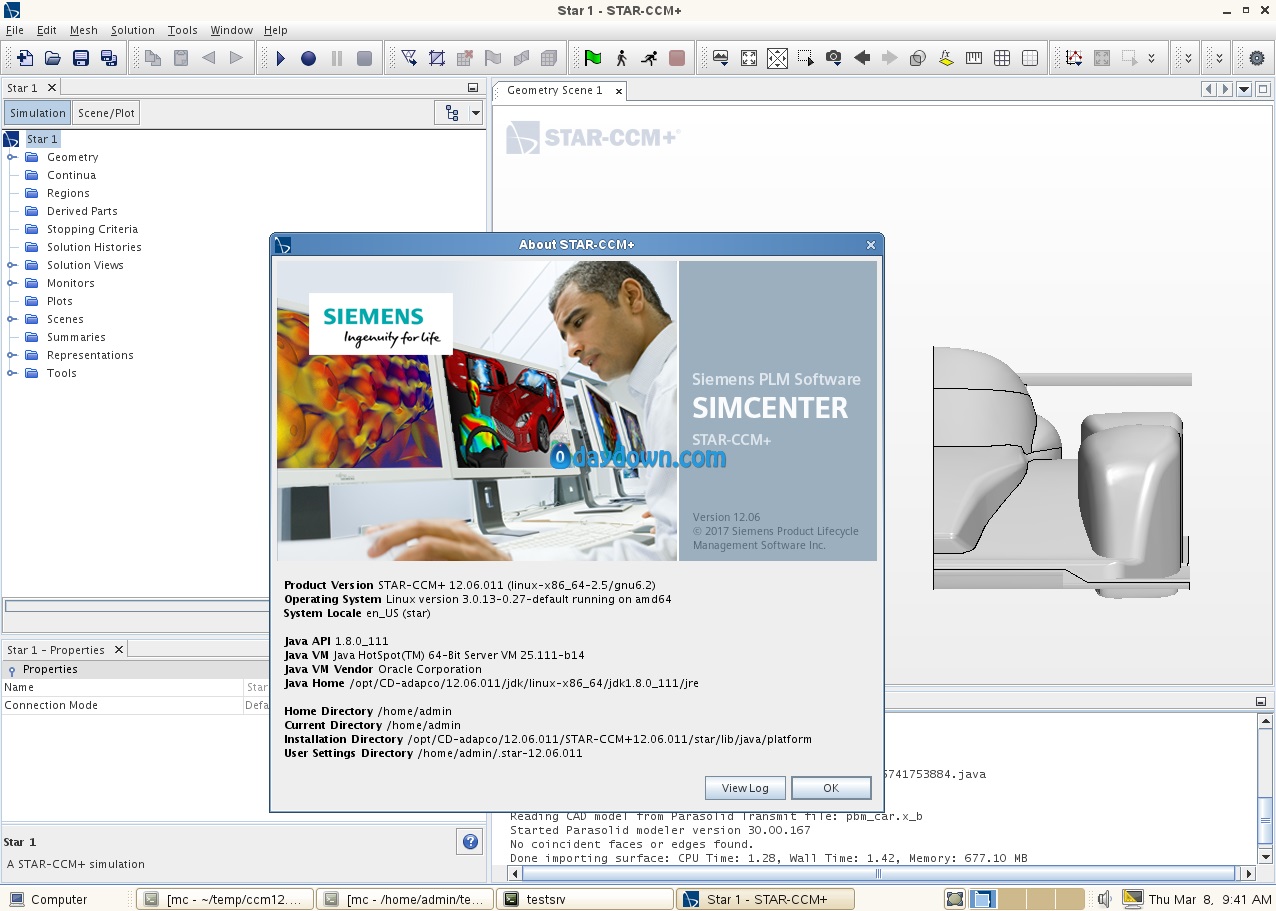This screenshot has height=911, width=1276.
Task: Click the blue circle Step icon
Action: click(x=309, y=58)
